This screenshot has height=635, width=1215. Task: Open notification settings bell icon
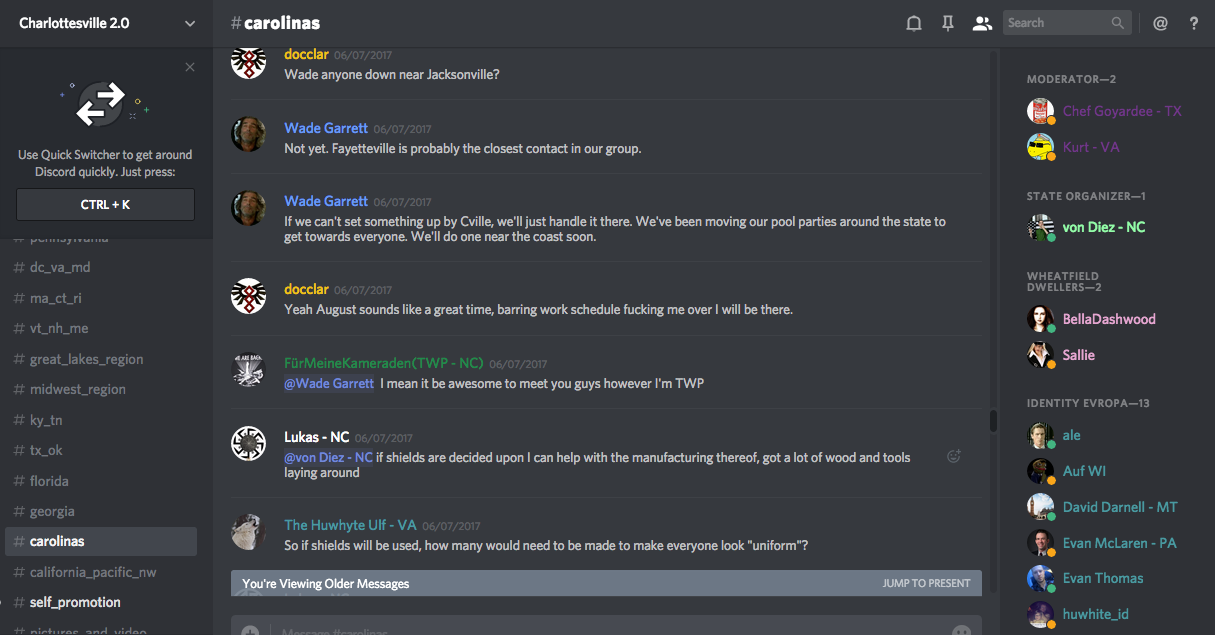pos(913,23)
